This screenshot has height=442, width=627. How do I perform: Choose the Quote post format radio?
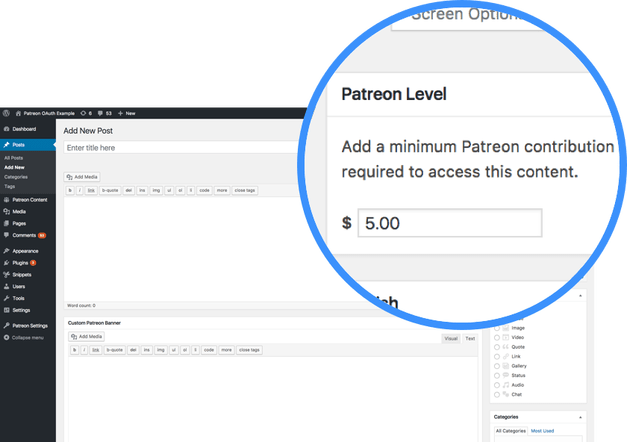click(497, 347)
